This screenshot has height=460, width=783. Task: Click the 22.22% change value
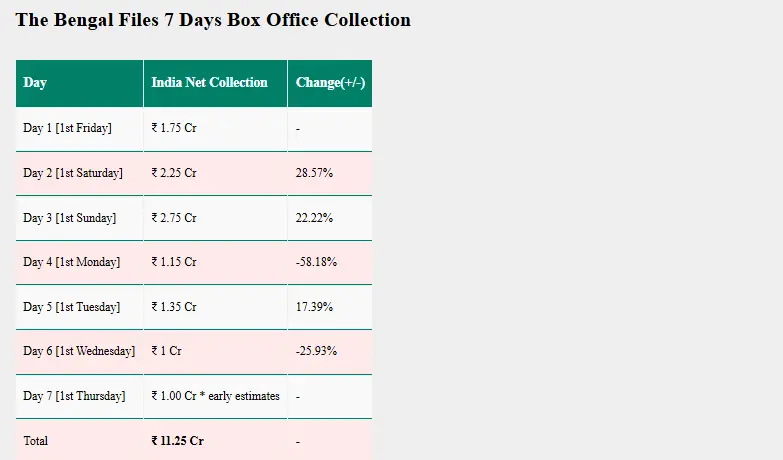coord(314,218)
